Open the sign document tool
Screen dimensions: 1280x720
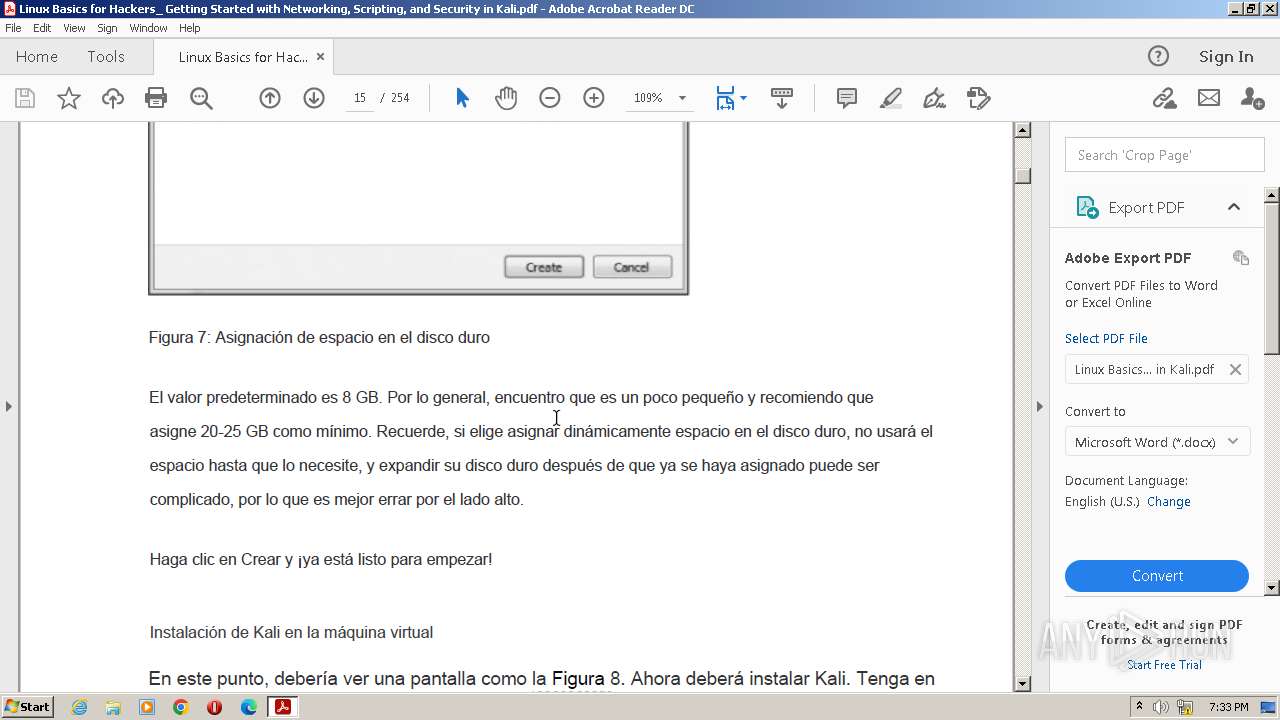pos(935,98)
